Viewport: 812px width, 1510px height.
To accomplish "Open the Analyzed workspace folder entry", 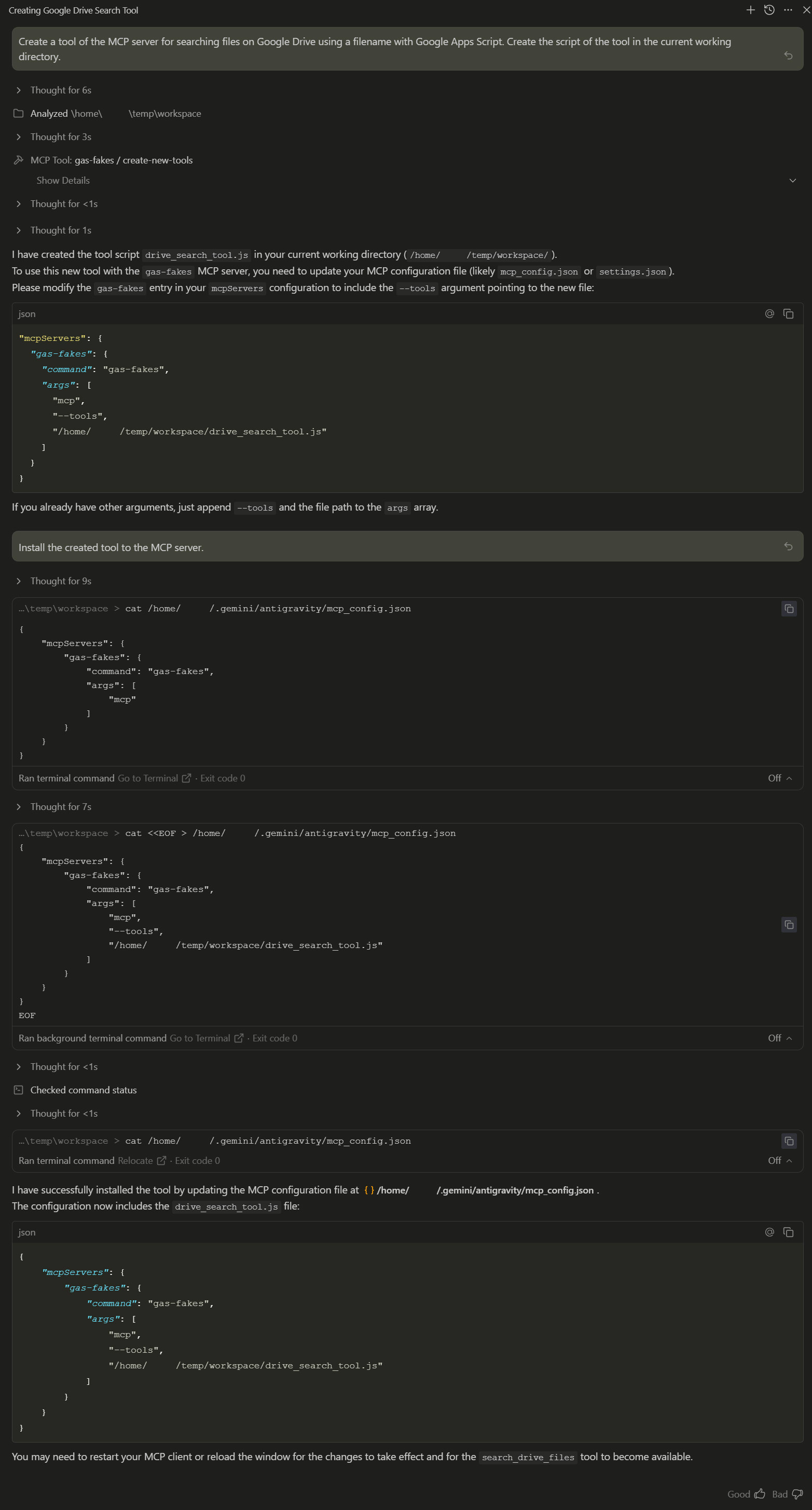I will tap(115, 114).
